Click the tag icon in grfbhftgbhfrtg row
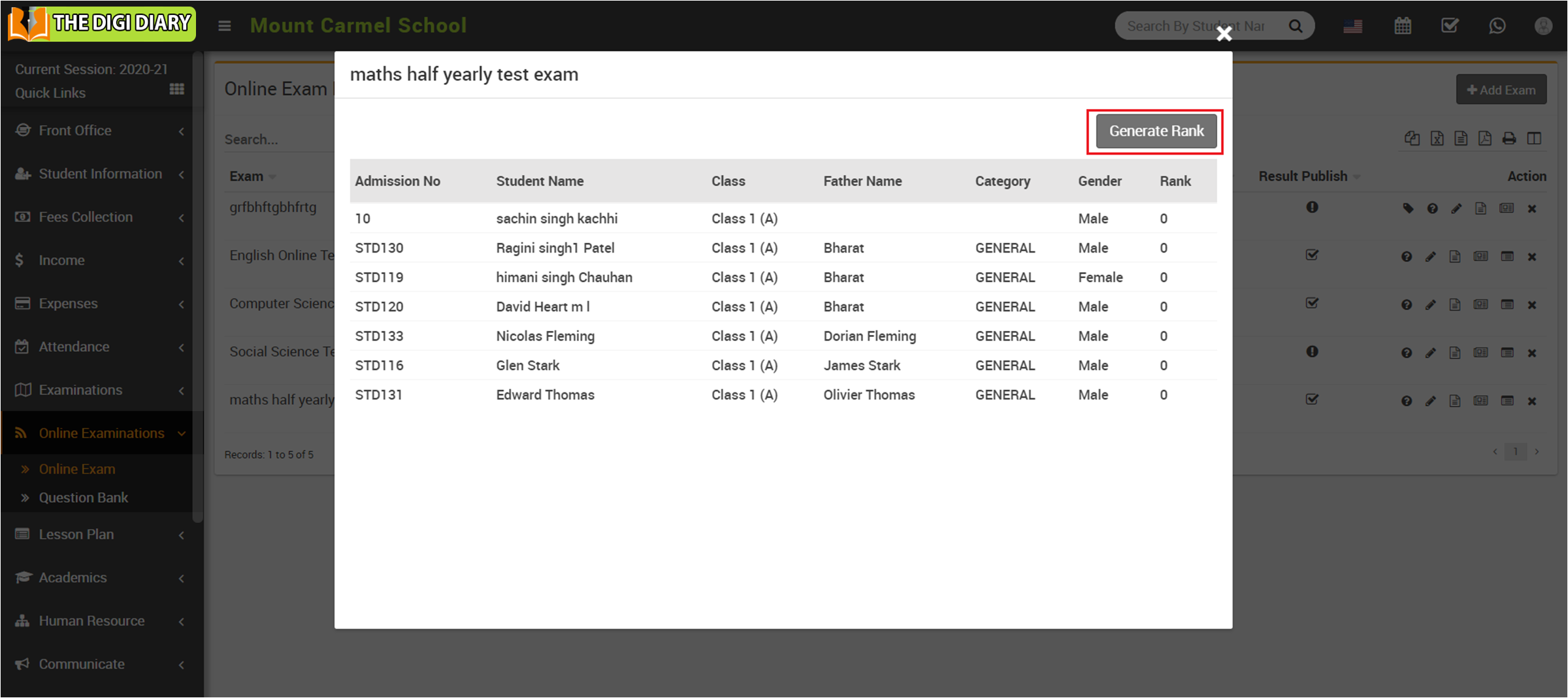The width and height of the screenshot is (1568, 698). pos(1407,208)
